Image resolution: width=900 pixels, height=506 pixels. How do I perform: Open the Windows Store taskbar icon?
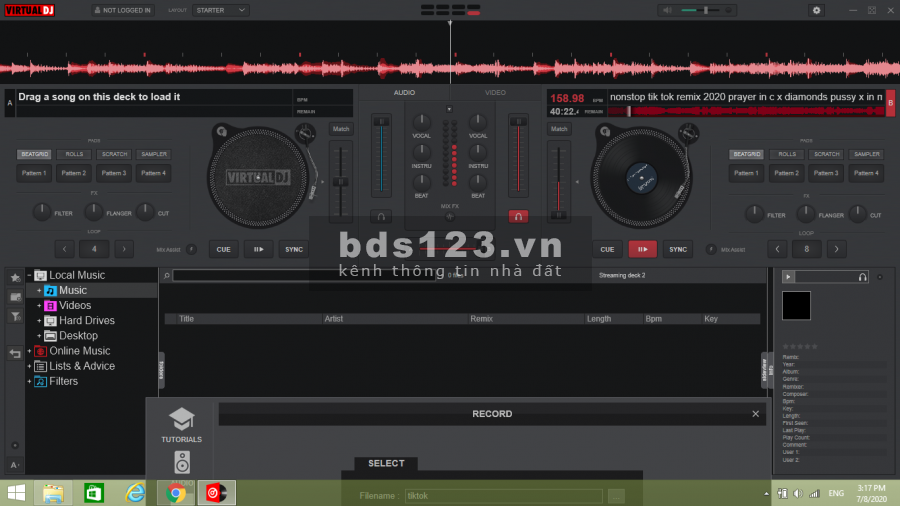[94, 493]
